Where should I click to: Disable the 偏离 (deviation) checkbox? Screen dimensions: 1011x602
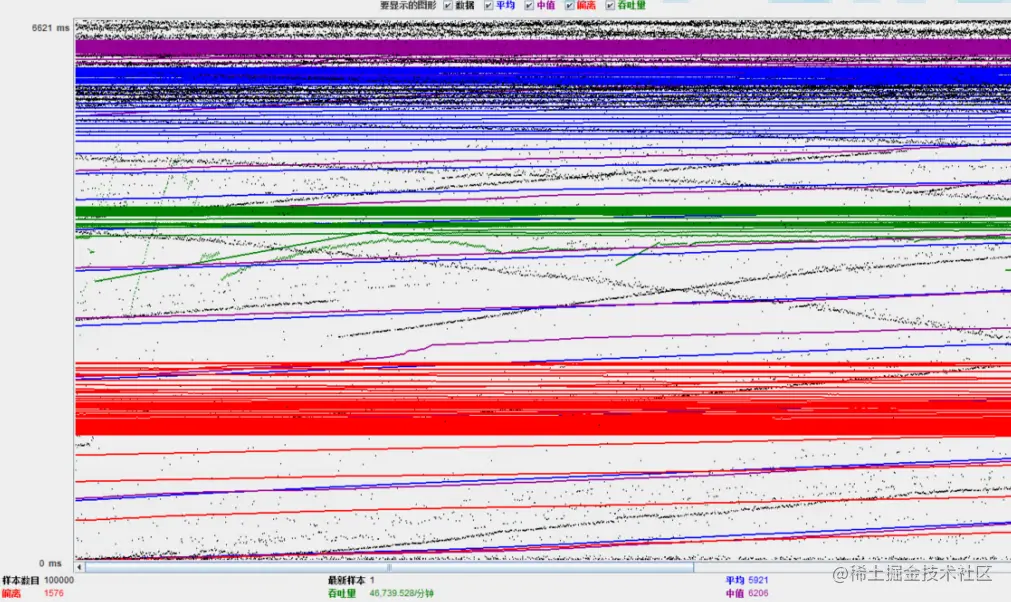click(x=570, y=5)
